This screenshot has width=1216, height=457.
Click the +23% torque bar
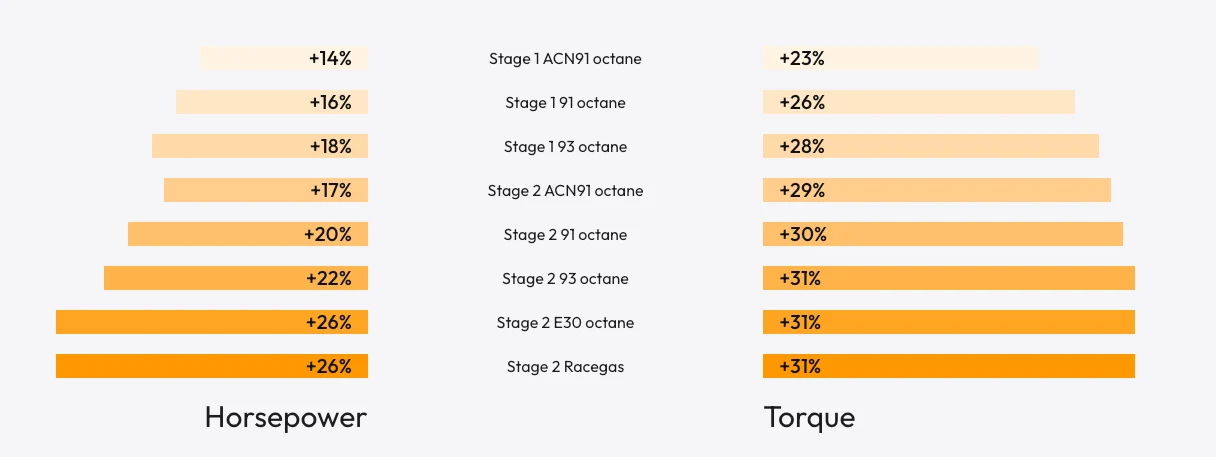coord(901,58)
